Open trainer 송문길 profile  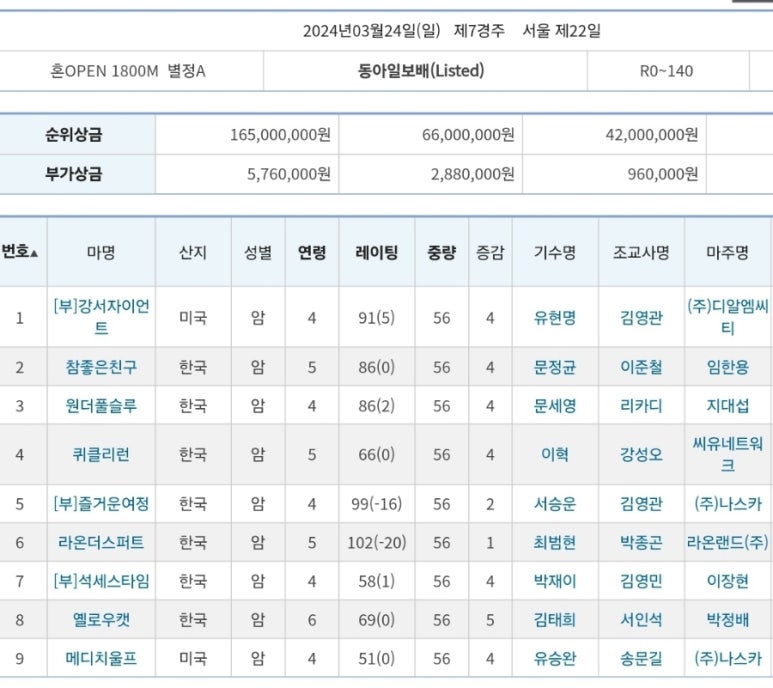(641, 658)
